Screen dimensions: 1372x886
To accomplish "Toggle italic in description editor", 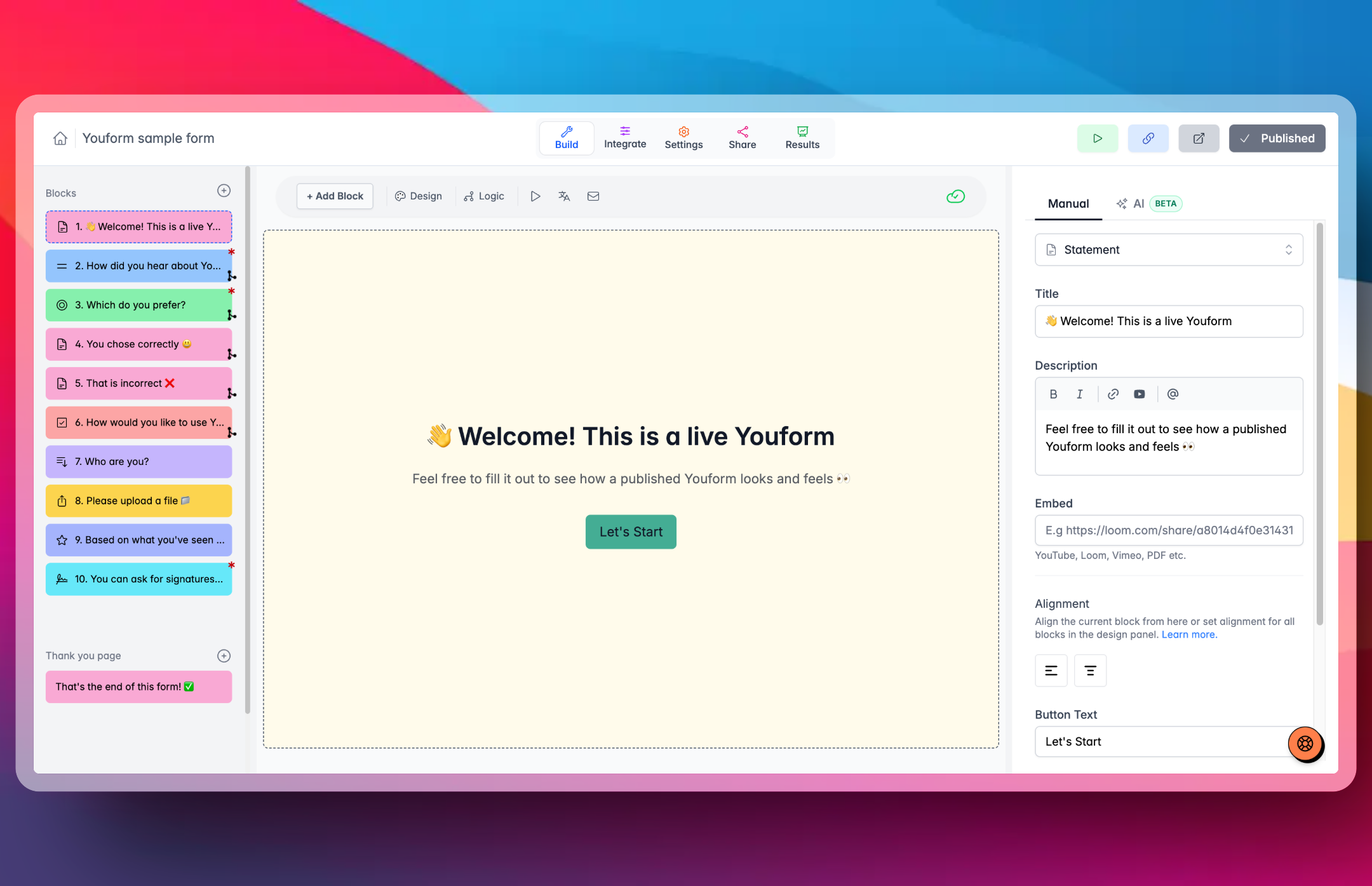I will click(x=1079, y=394).
